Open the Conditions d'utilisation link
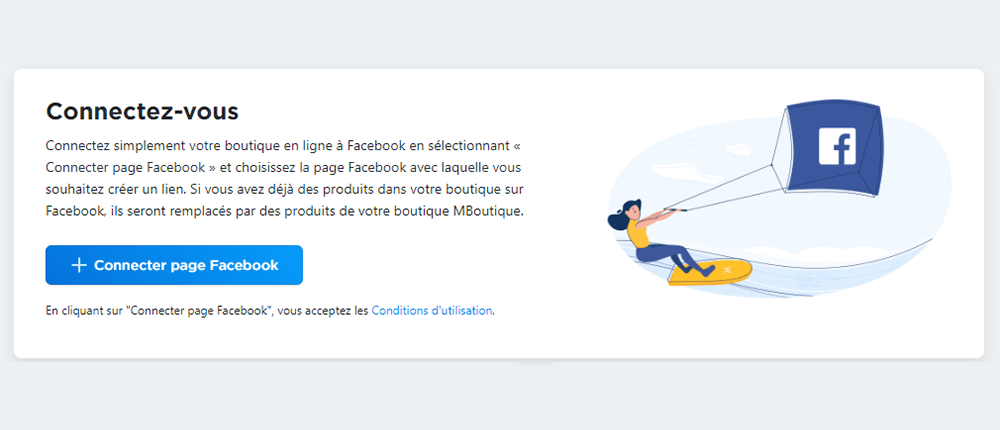The image size is (1000, 430). [432, 311]
